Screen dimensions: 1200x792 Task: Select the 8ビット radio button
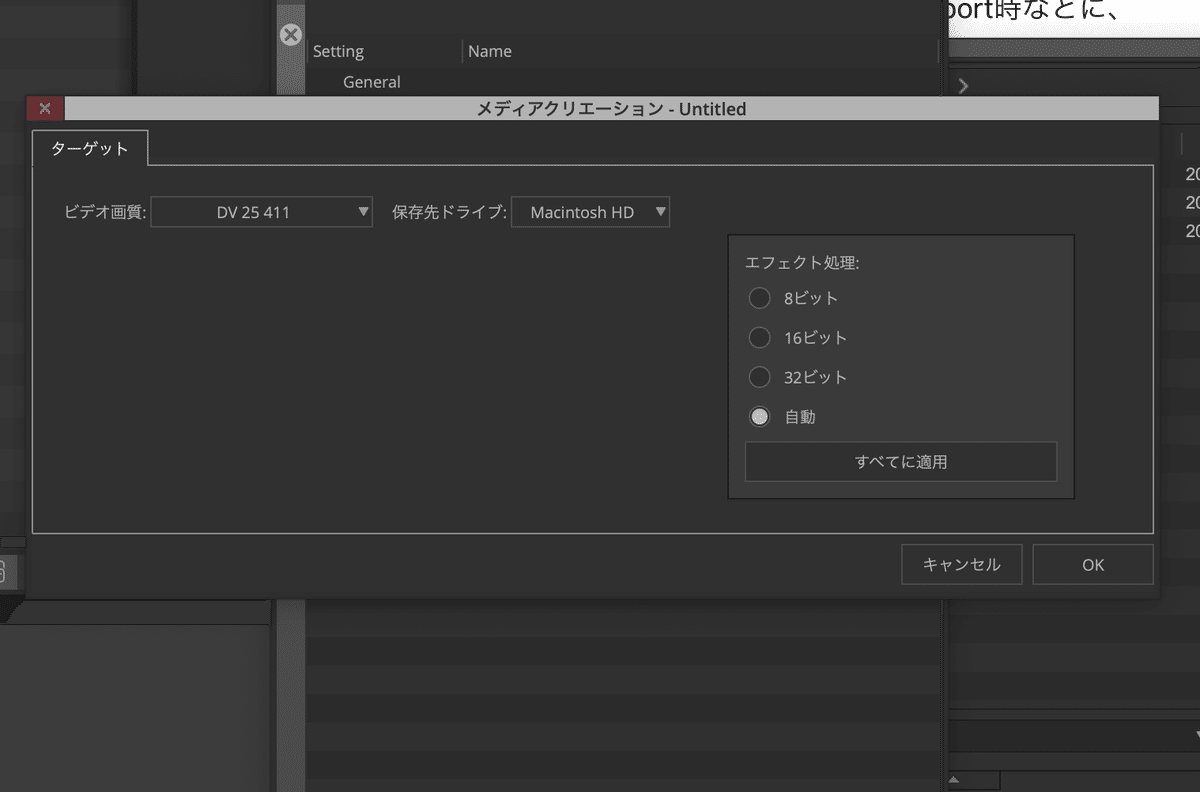(x=759, y=297)
